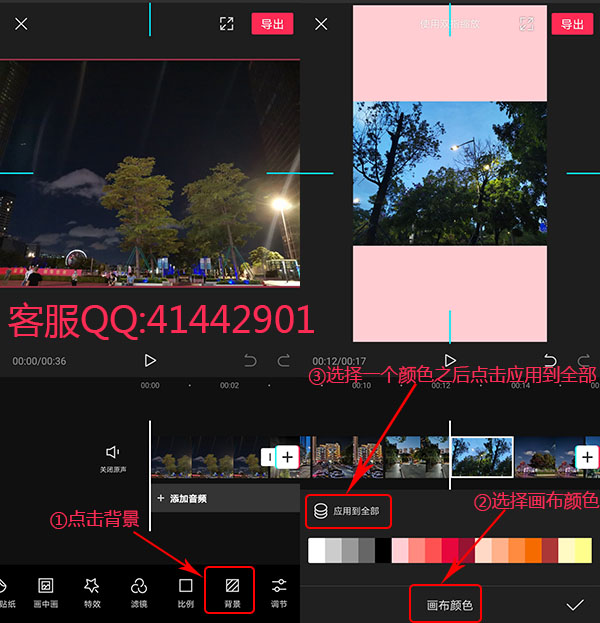Screen dimensions: 600x623
Task: Enter fullscreen preview in the night-scene editor
Action: (227, 24)
